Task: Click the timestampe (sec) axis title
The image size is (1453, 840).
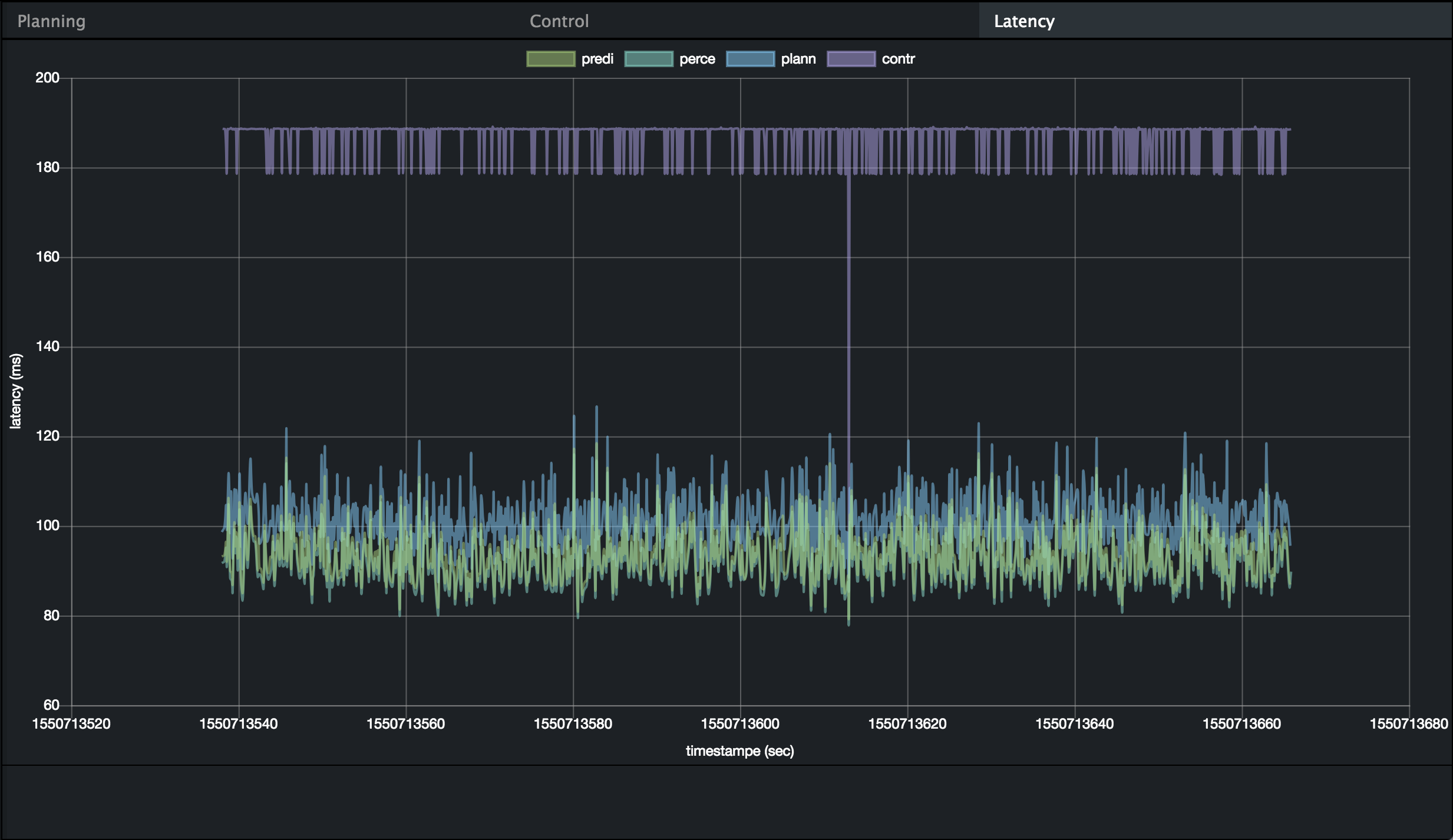Action: pyautogui.click(x=740, y=751)
